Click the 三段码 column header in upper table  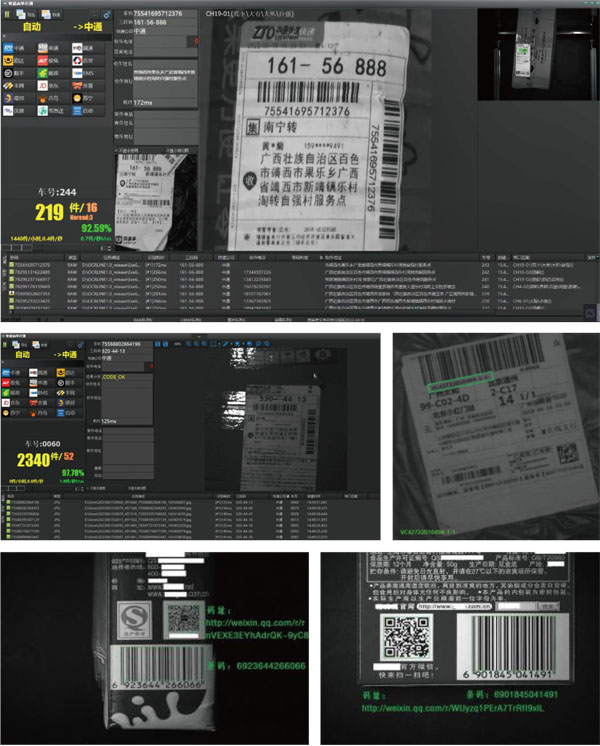188,257
